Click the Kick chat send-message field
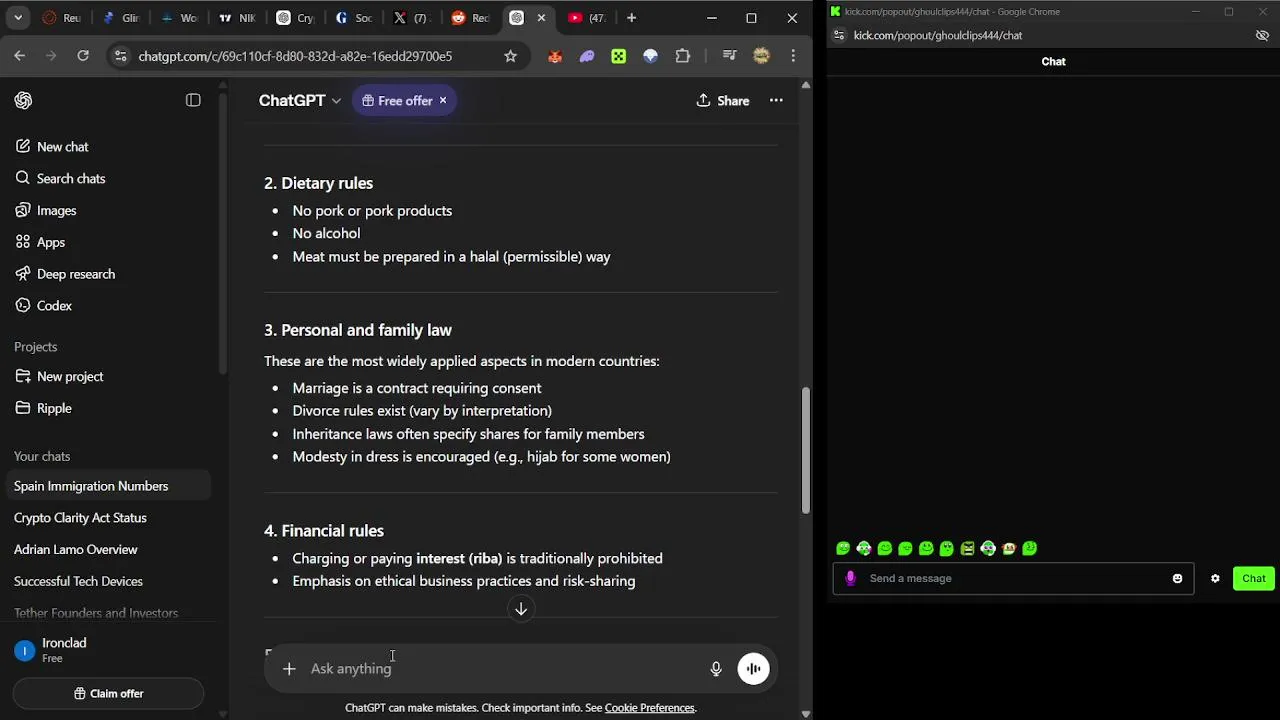This screenshot has height=720, width=1280. (1014, 579)
